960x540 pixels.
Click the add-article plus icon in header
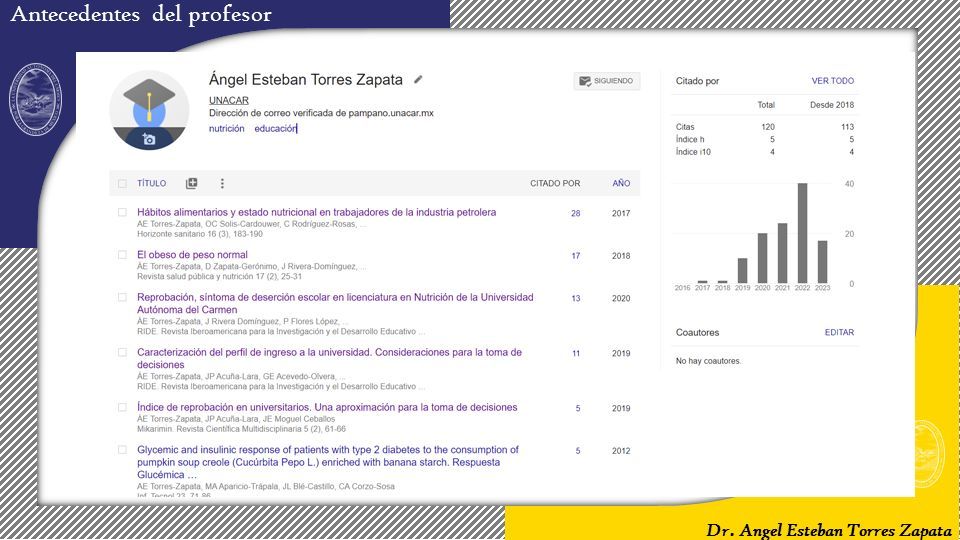coord(192,183)
